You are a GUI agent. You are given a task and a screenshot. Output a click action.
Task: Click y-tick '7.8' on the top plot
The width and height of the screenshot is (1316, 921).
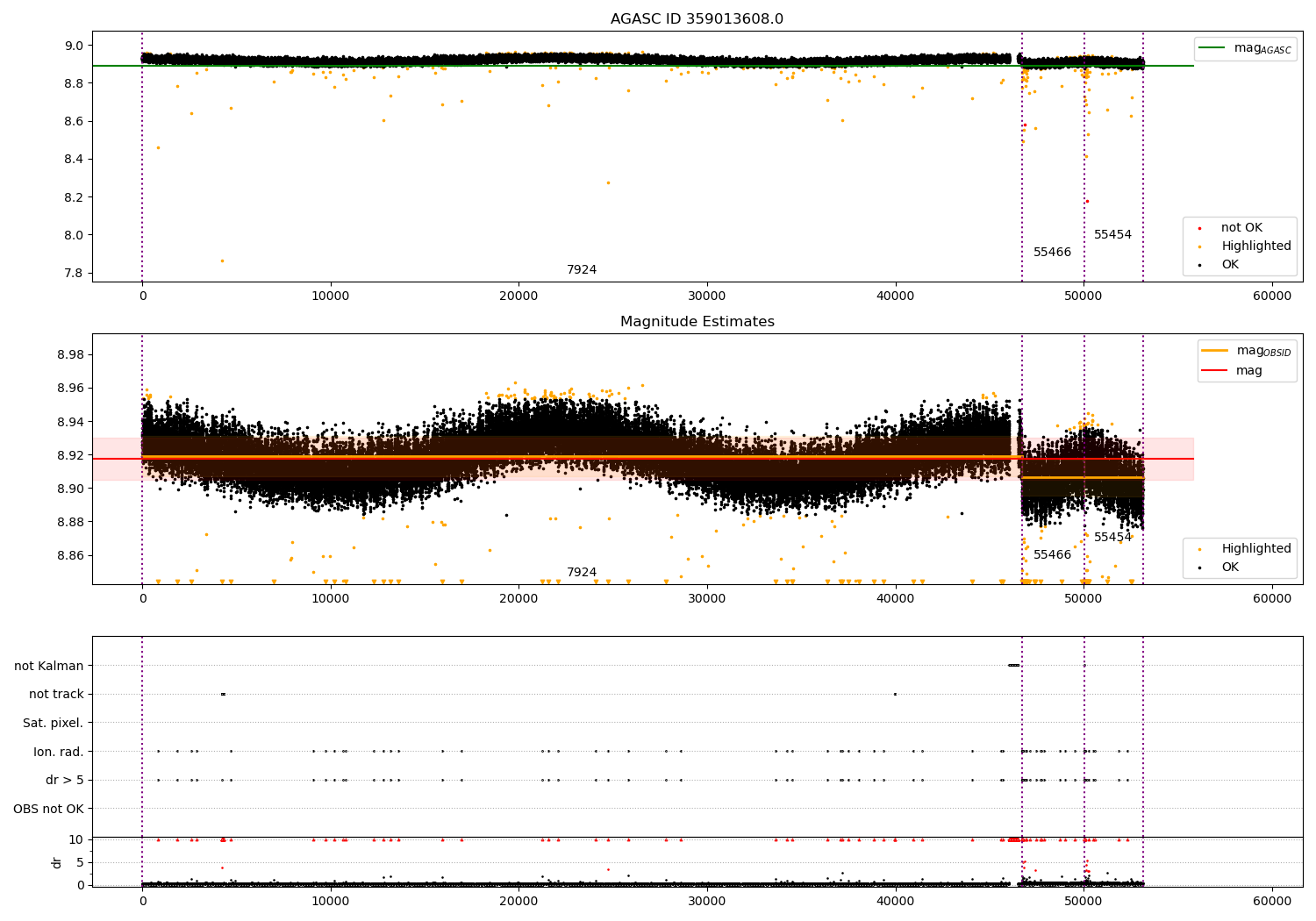click(75, 273)
